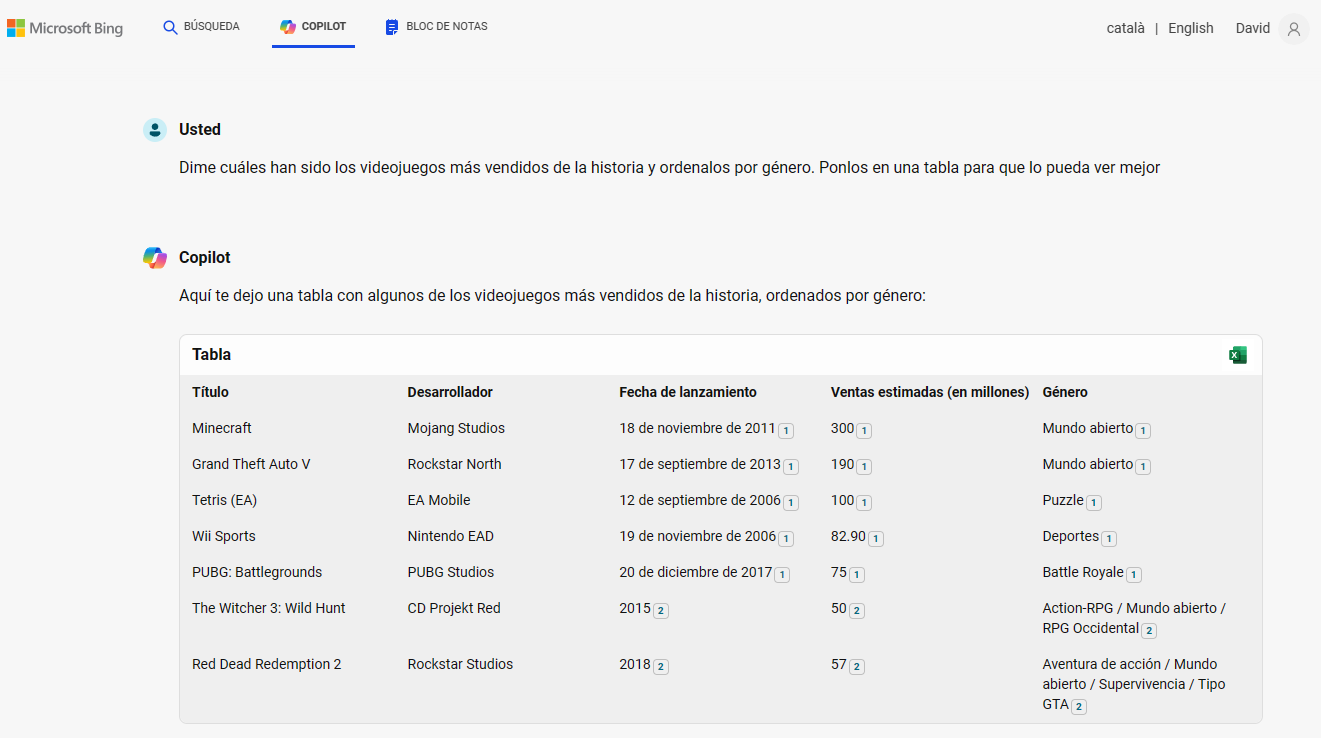Click the Usted user avatar icon

click(154, 129)
